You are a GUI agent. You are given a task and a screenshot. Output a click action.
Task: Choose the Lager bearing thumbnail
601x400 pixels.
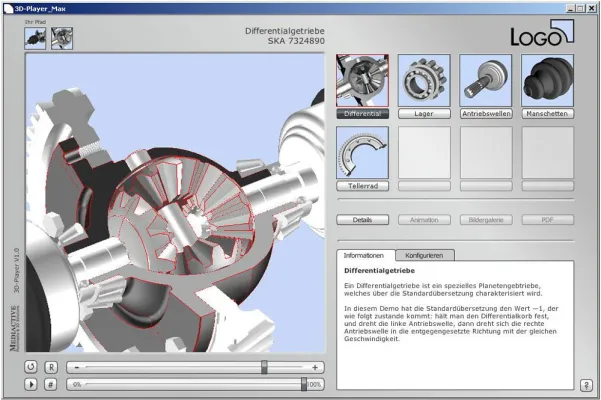pos(424,80)
